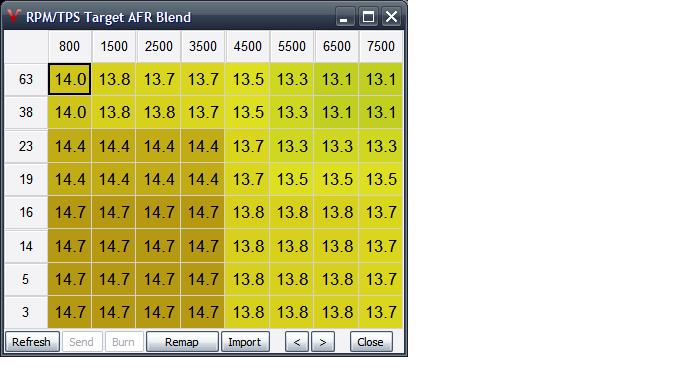Select 13.8 cell in row 14, column 4500
The image size is (683, 384).
[x=247, y=246]
